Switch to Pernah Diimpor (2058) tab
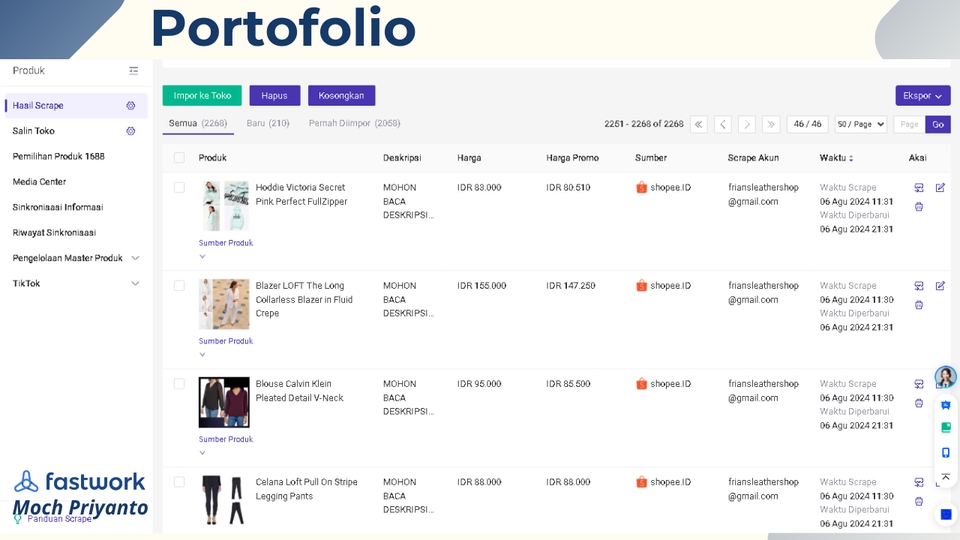This screenshot has width=960, height=540. (x=354, y=123)
